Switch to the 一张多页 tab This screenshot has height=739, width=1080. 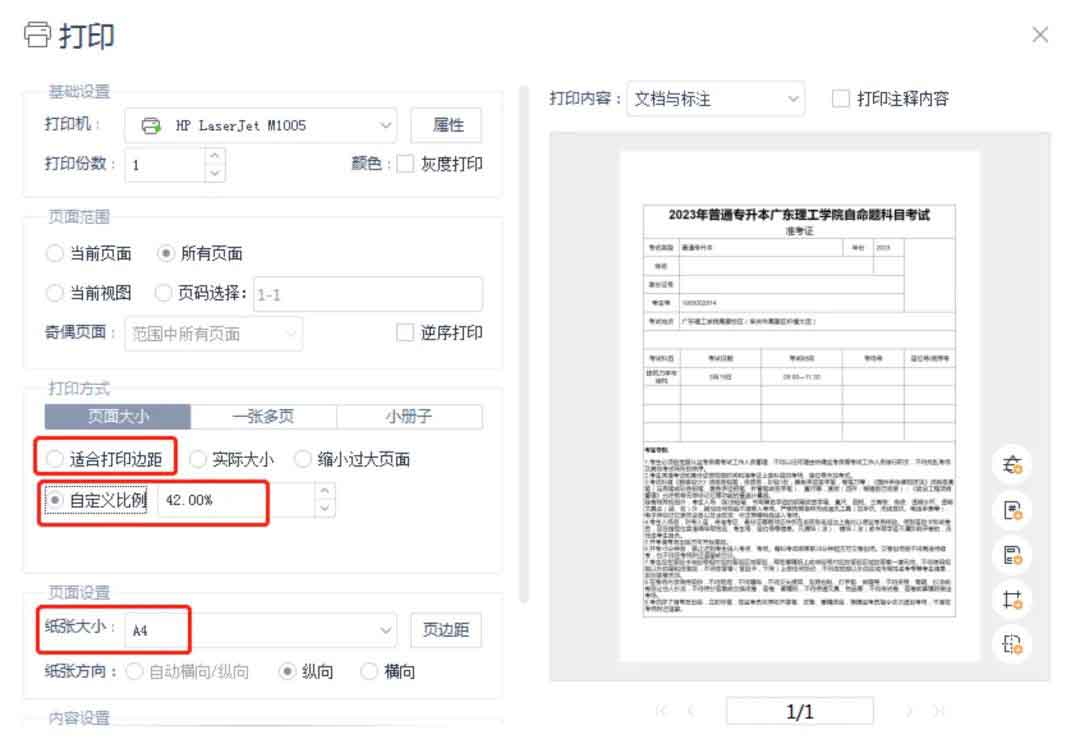pyautogui.click(x=263, y=417)
